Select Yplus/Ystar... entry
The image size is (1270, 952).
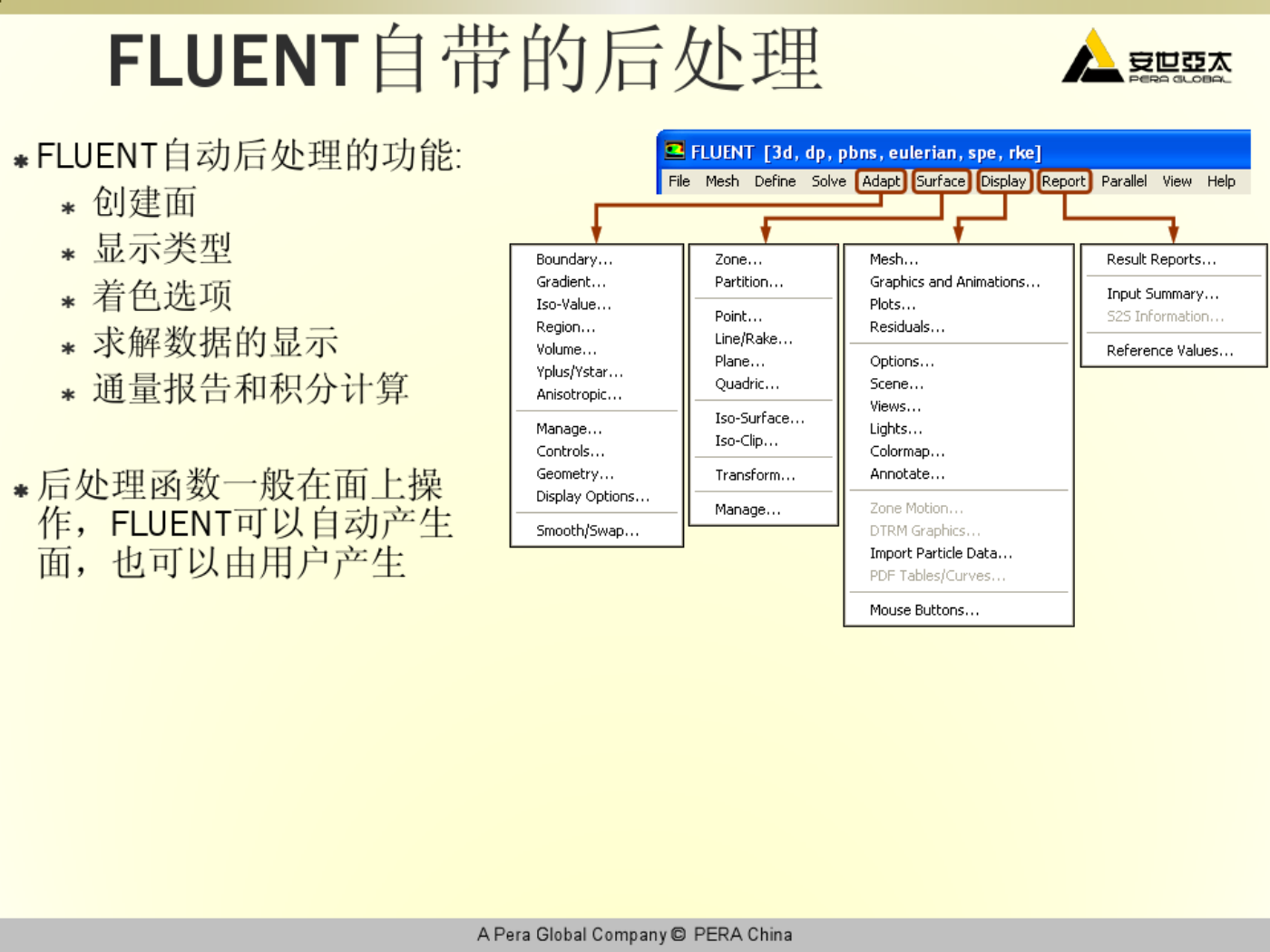580,372
